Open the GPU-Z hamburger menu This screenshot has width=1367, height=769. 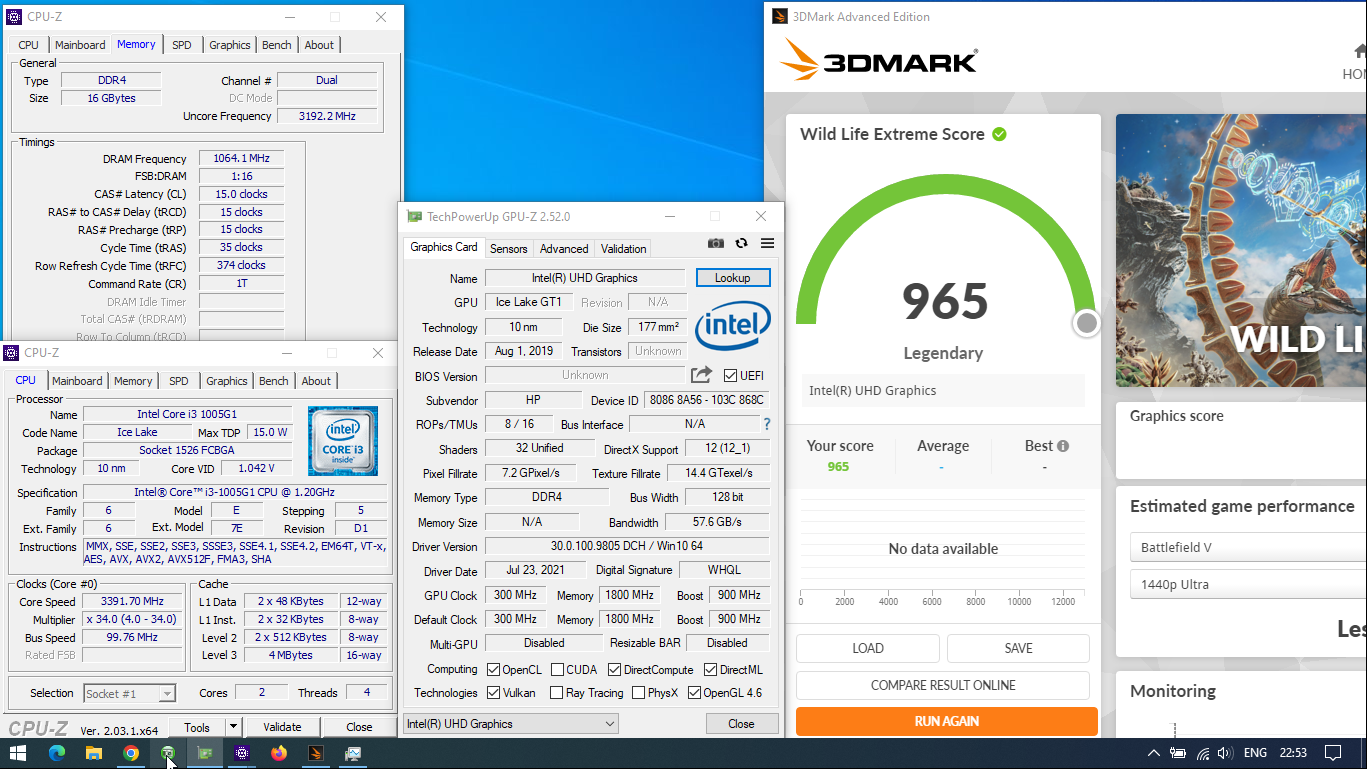click(x=767, y=243)
